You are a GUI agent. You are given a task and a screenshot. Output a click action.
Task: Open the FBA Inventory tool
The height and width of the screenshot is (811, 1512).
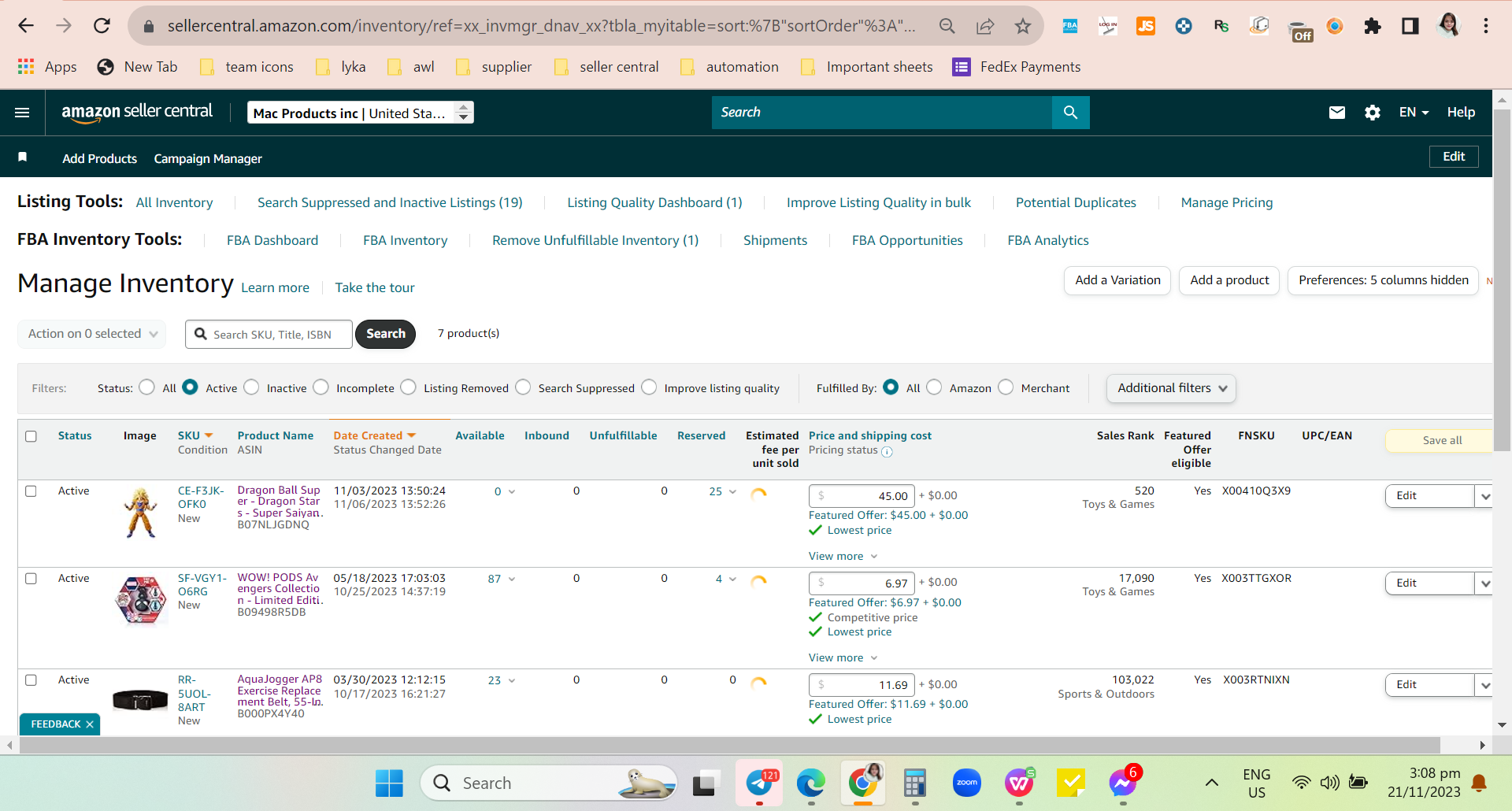[x=405, y=240]
